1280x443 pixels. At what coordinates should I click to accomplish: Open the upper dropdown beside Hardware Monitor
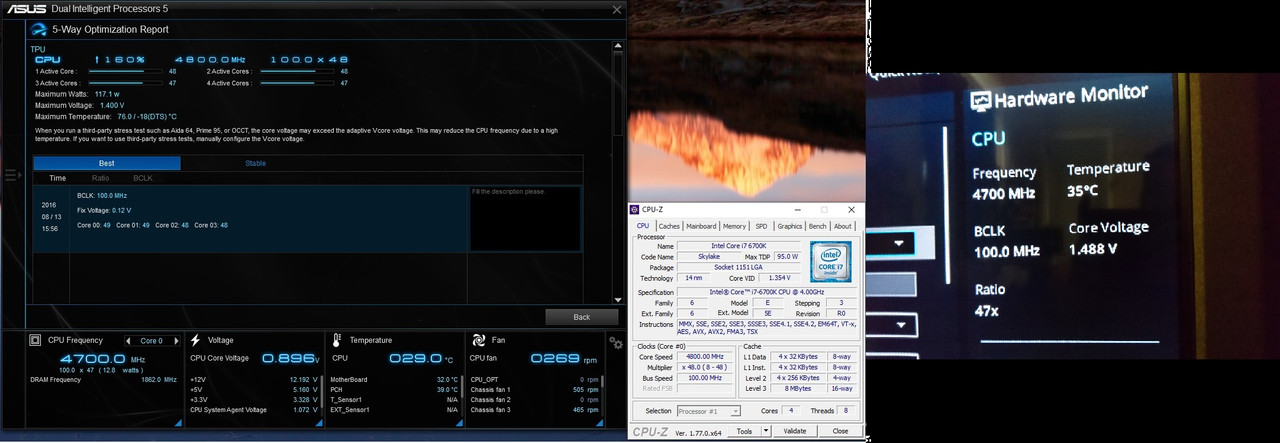pyautogui.click(x=892, y=243)
